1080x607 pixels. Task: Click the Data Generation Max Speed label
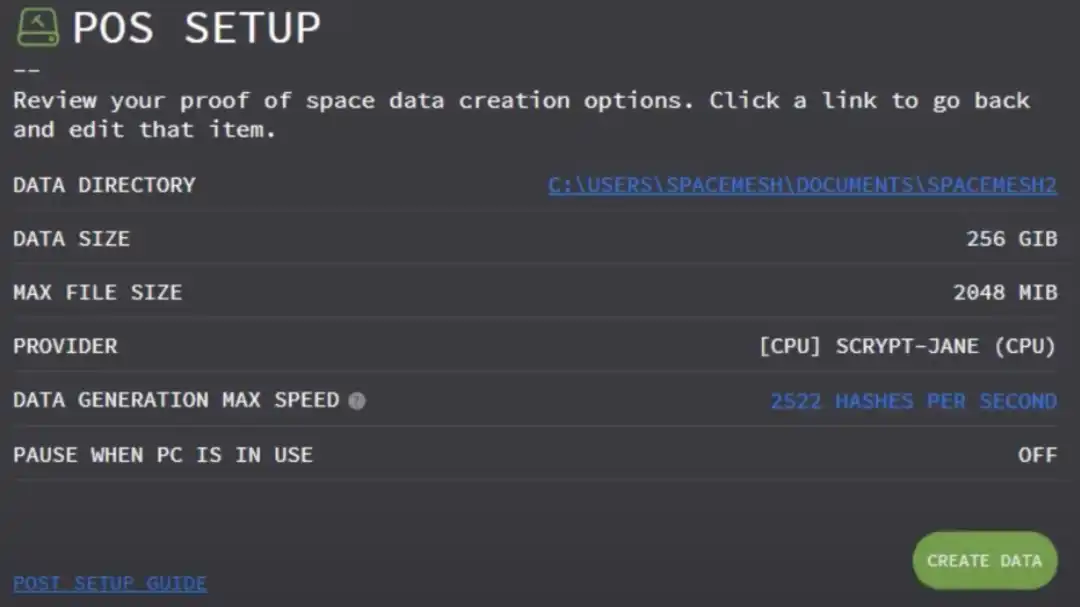coord(176,400)
